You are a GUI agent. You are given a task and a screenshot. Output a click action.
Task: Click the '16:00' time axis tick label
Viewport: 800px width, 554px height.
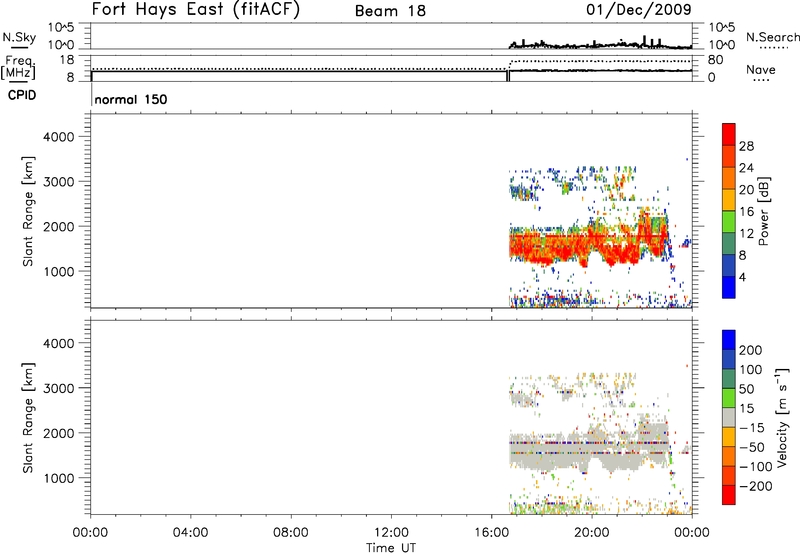[491, 533]
